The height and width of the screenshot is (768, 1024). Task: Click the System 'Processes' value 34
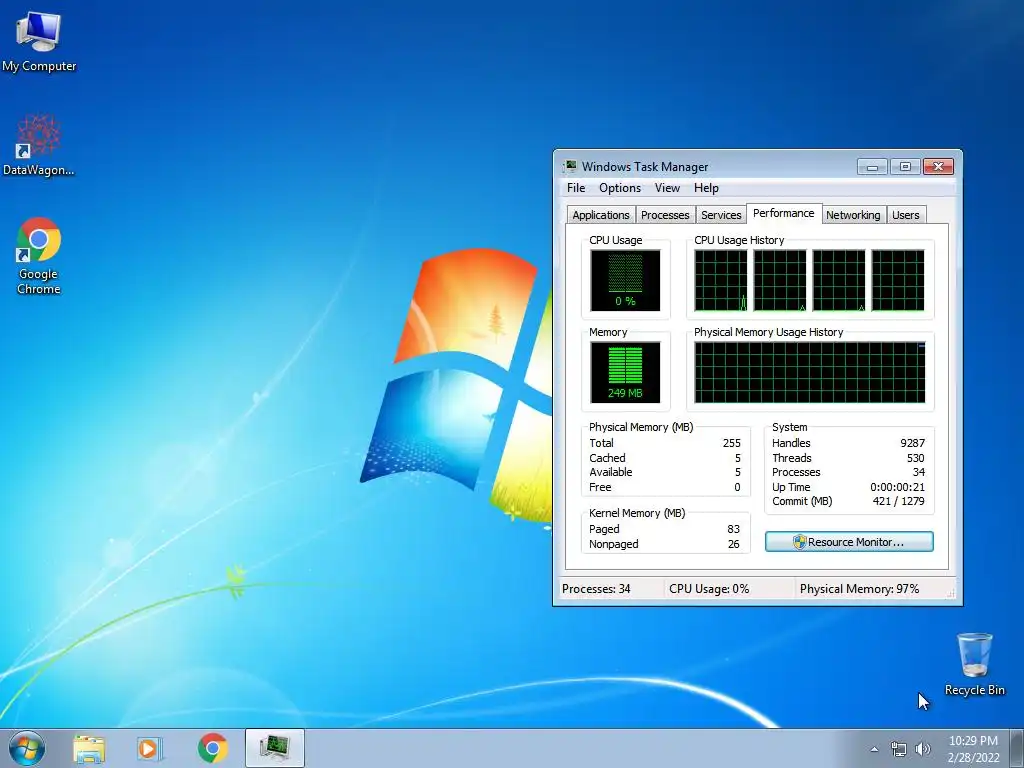point(919,472)
